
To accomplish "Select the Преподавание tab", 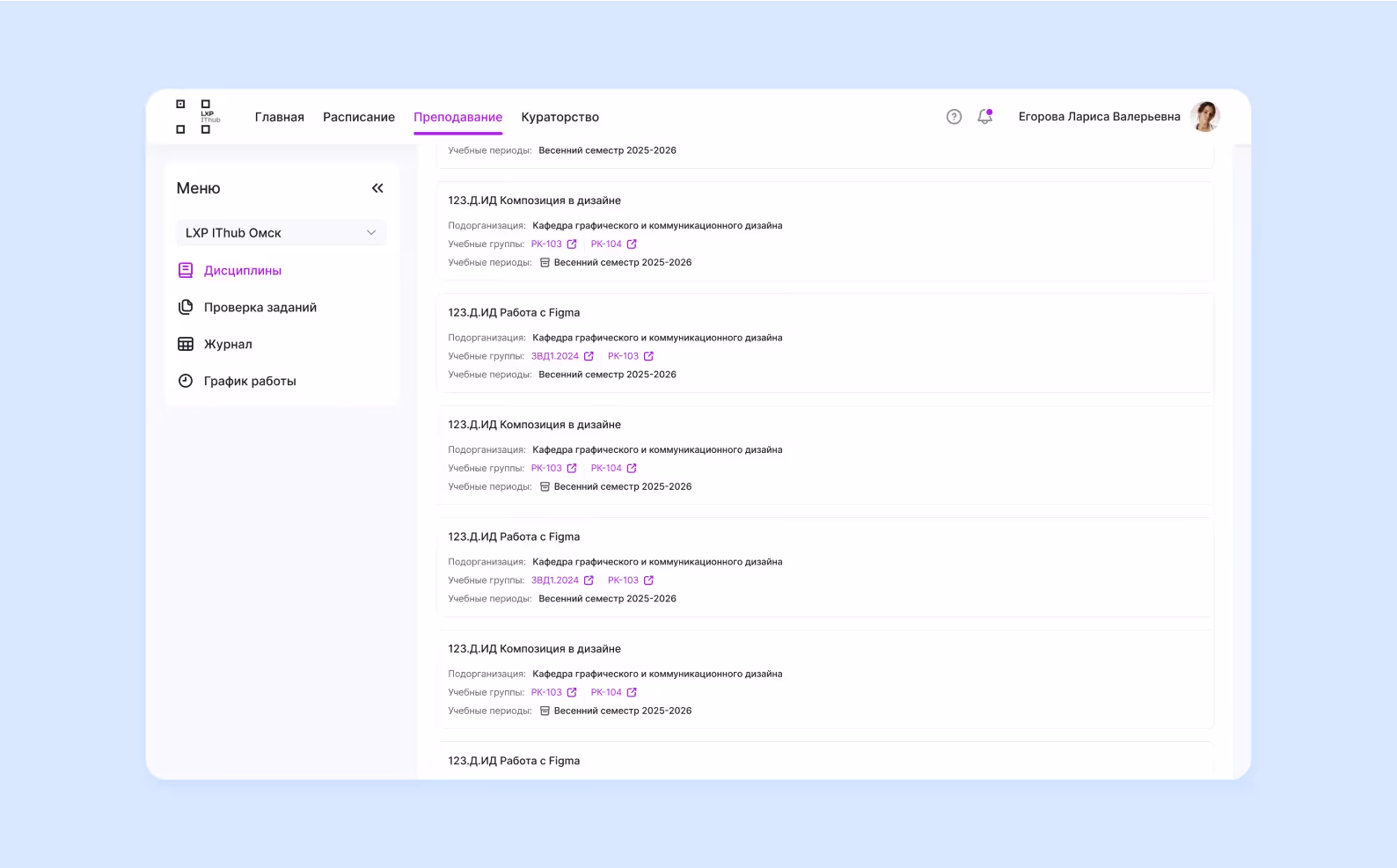I will point(458,117).
